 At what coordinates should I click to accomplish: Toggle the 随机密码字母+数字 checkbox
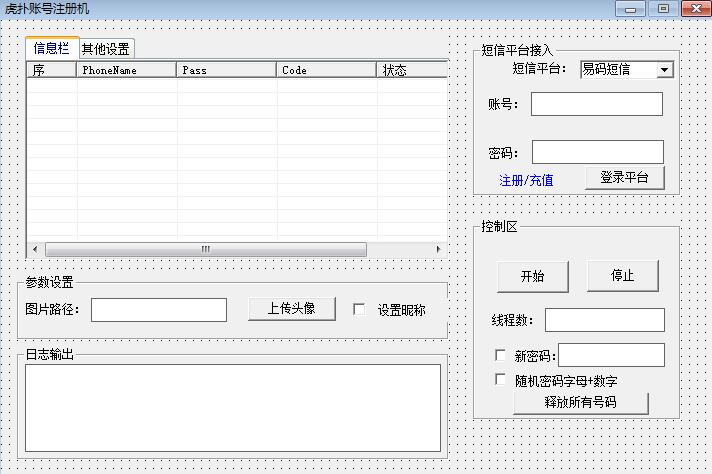click(500, 380)
